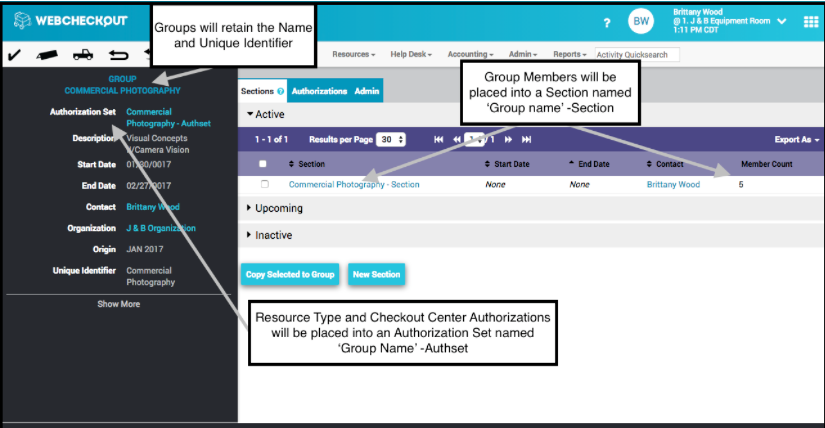Viewport: 825px width, 428px height.
Task: Click Show More in sidebar
Action: coord(118,304)
